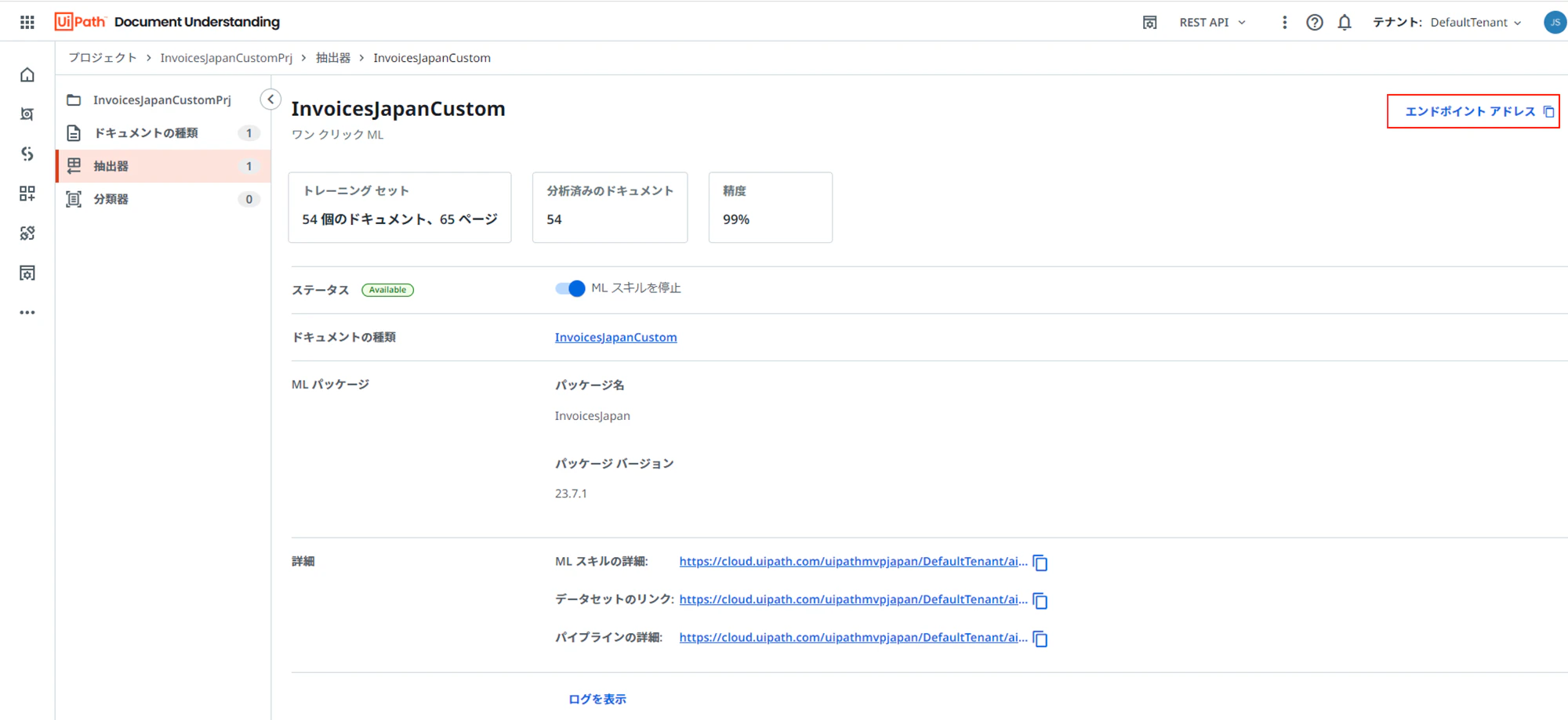Viewport: 1568px width, 720px height.
Task: Go to 抽出器 breadcrumb
Action: pyautogui.click(x=333, y=58)
